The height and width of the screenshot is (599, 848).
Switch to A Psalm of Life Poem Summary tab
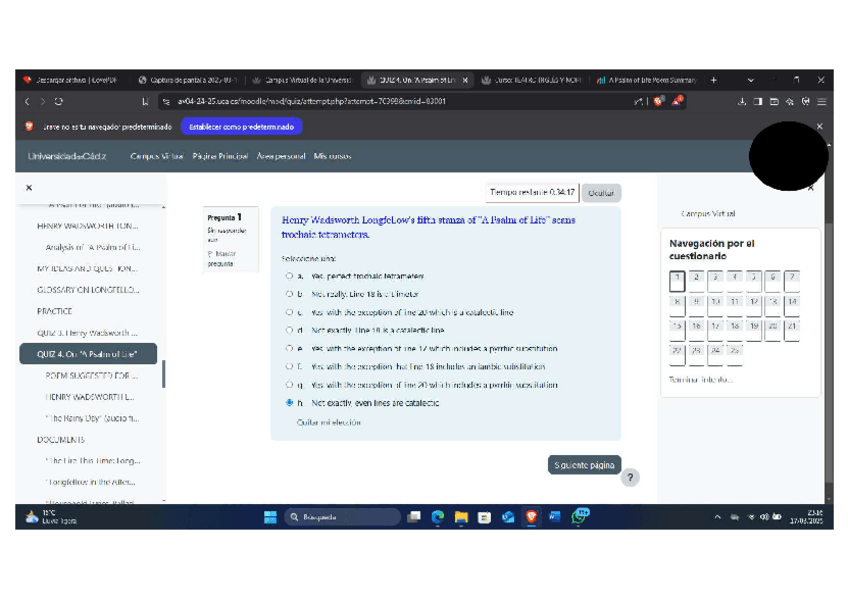645,80
